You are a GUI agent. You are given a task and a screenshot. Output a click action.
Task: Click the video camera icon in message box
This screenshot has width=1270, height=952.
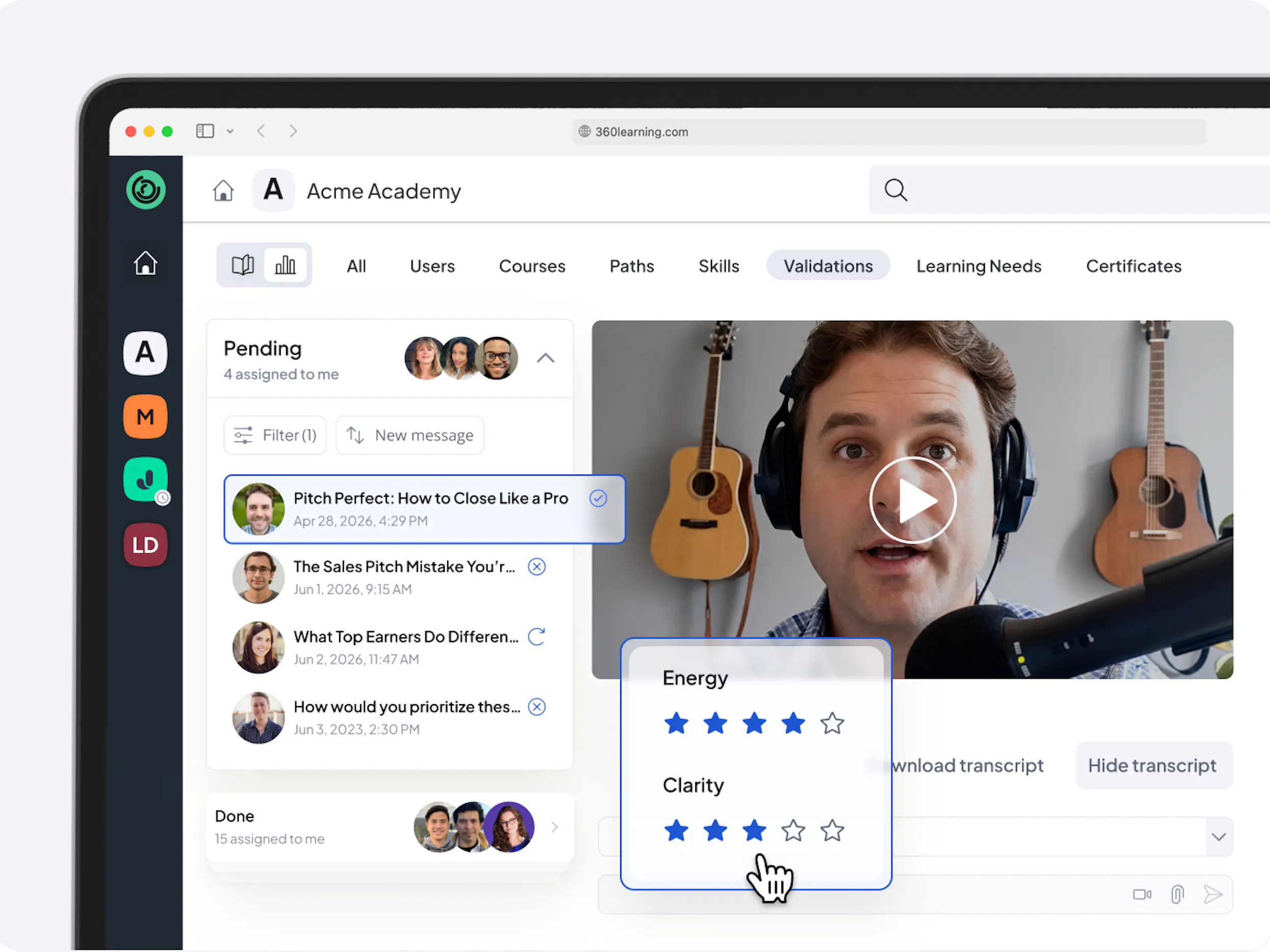point(1141,894)
